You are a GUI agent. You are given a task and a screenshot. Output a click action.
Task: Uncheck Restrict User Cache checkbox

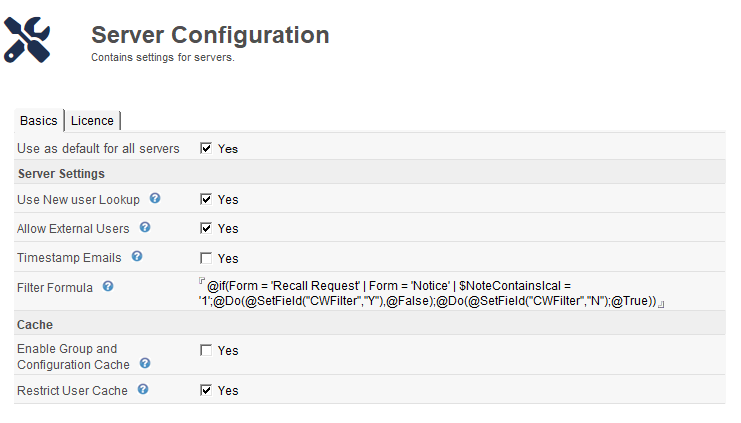pos(206,390)
